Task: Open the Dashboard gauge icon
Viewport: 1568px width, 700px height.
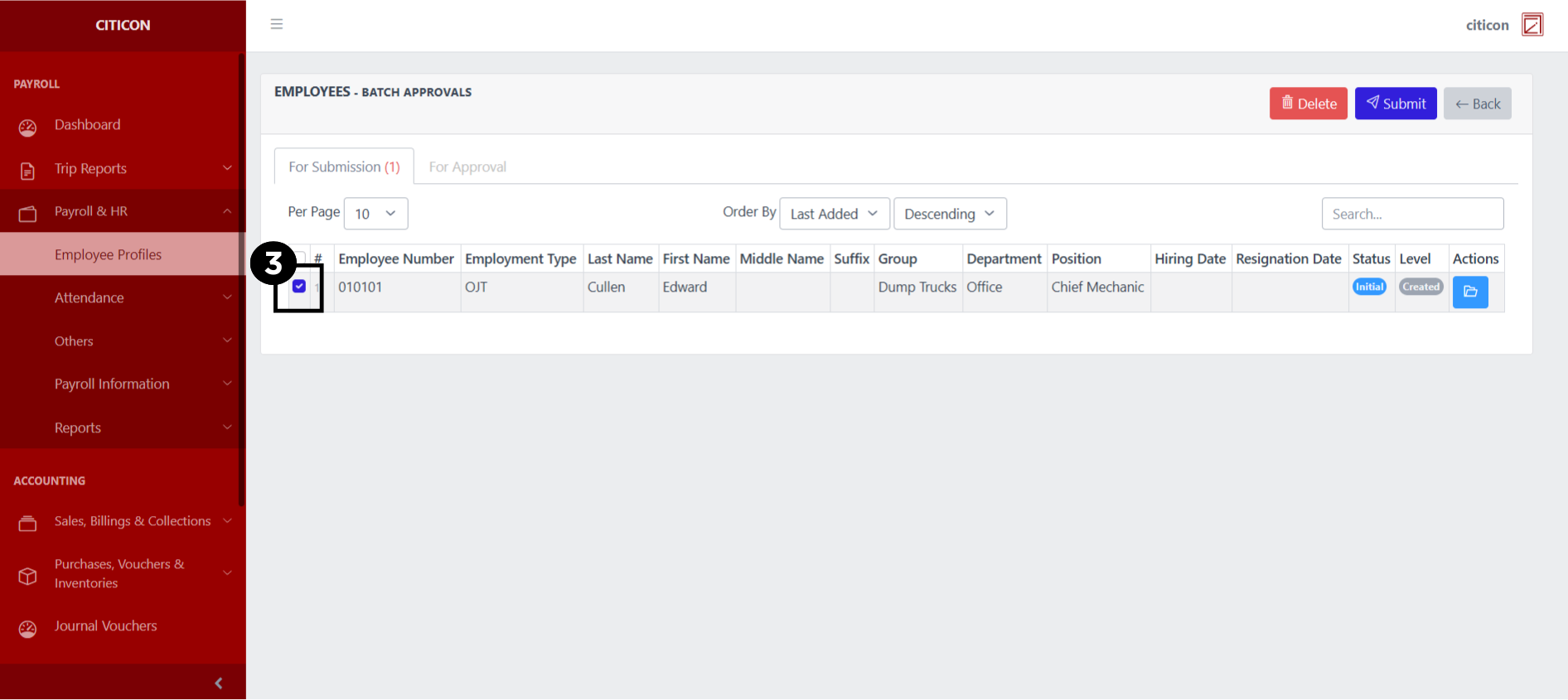Action: click(x=27, y=127)
